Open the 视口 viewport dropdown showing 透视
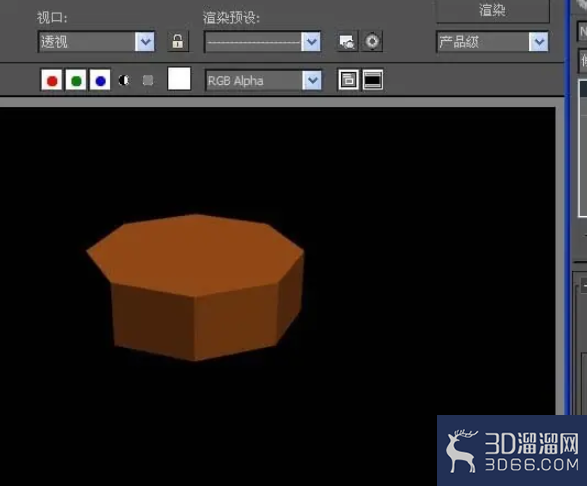This screenshot has height=486, width=587. [x=96, y=42]
